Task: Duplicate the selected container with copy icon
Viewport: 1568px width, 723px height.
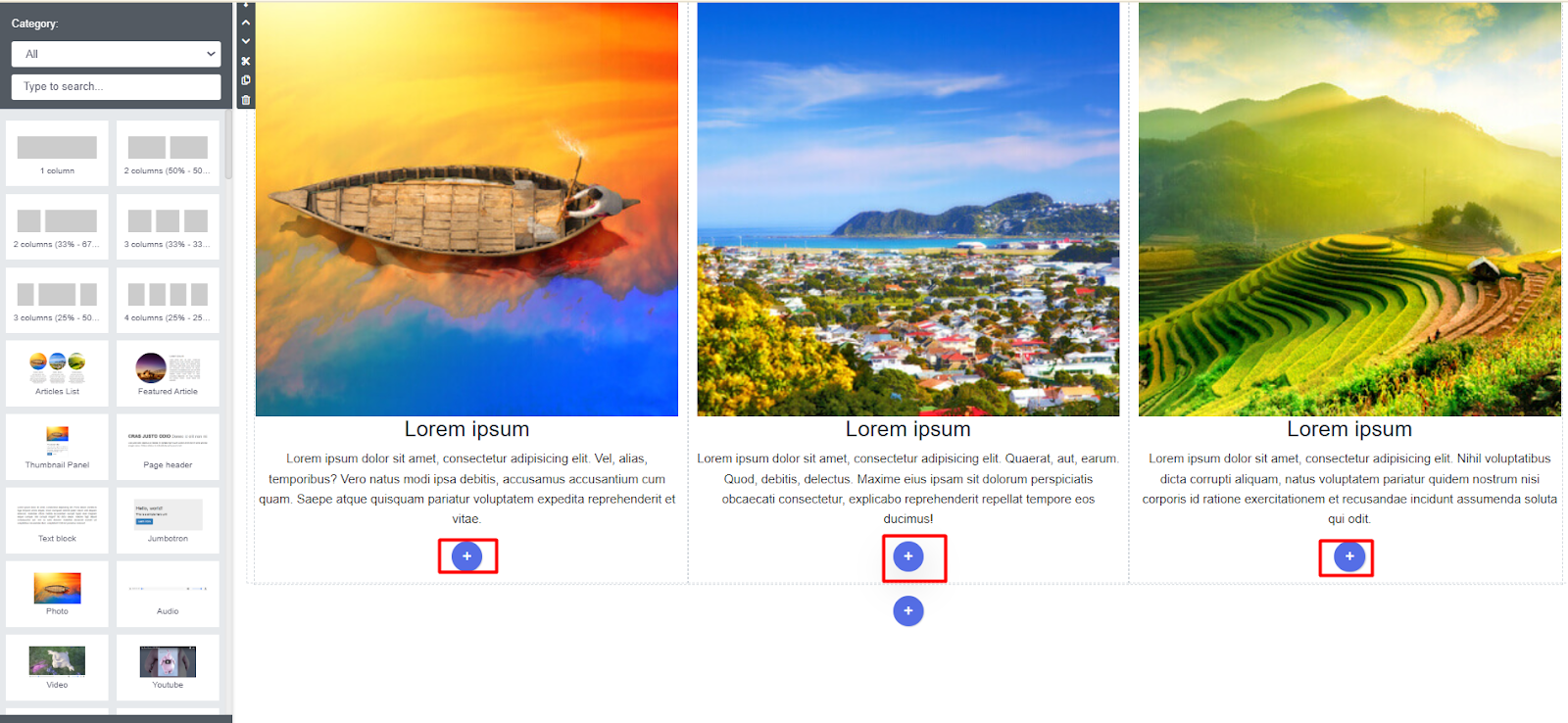Action: point(245,80)
